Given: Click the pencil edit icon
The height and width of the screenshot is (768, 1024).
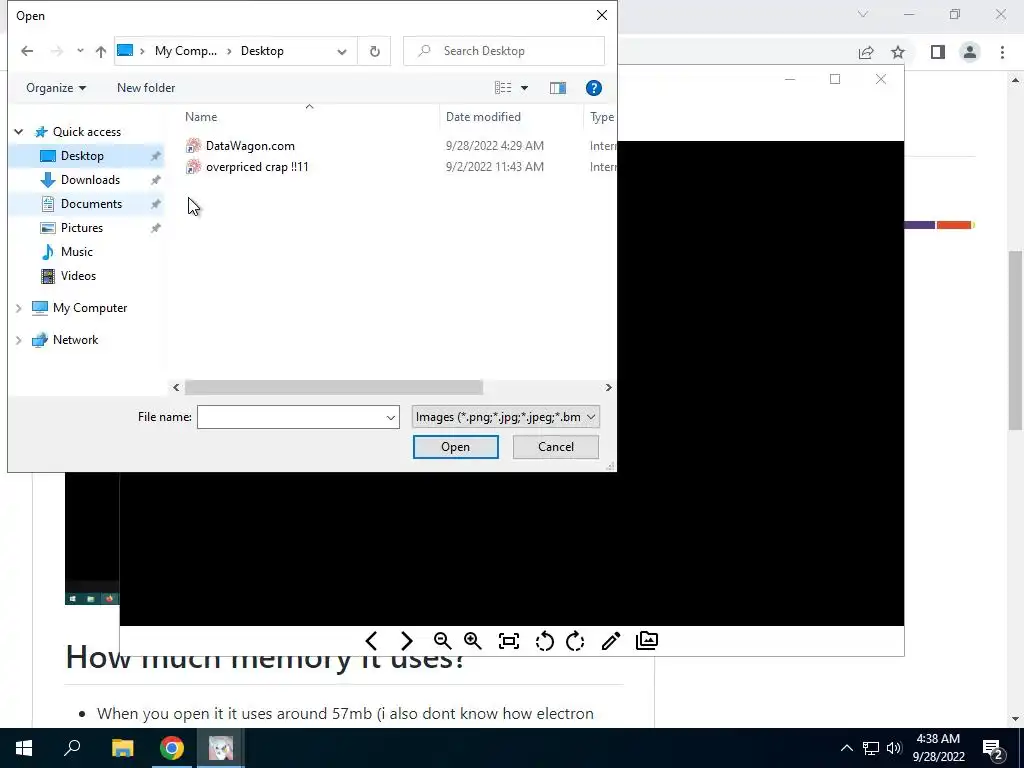Looking at the screenshot, I should (x=611, y=641).
